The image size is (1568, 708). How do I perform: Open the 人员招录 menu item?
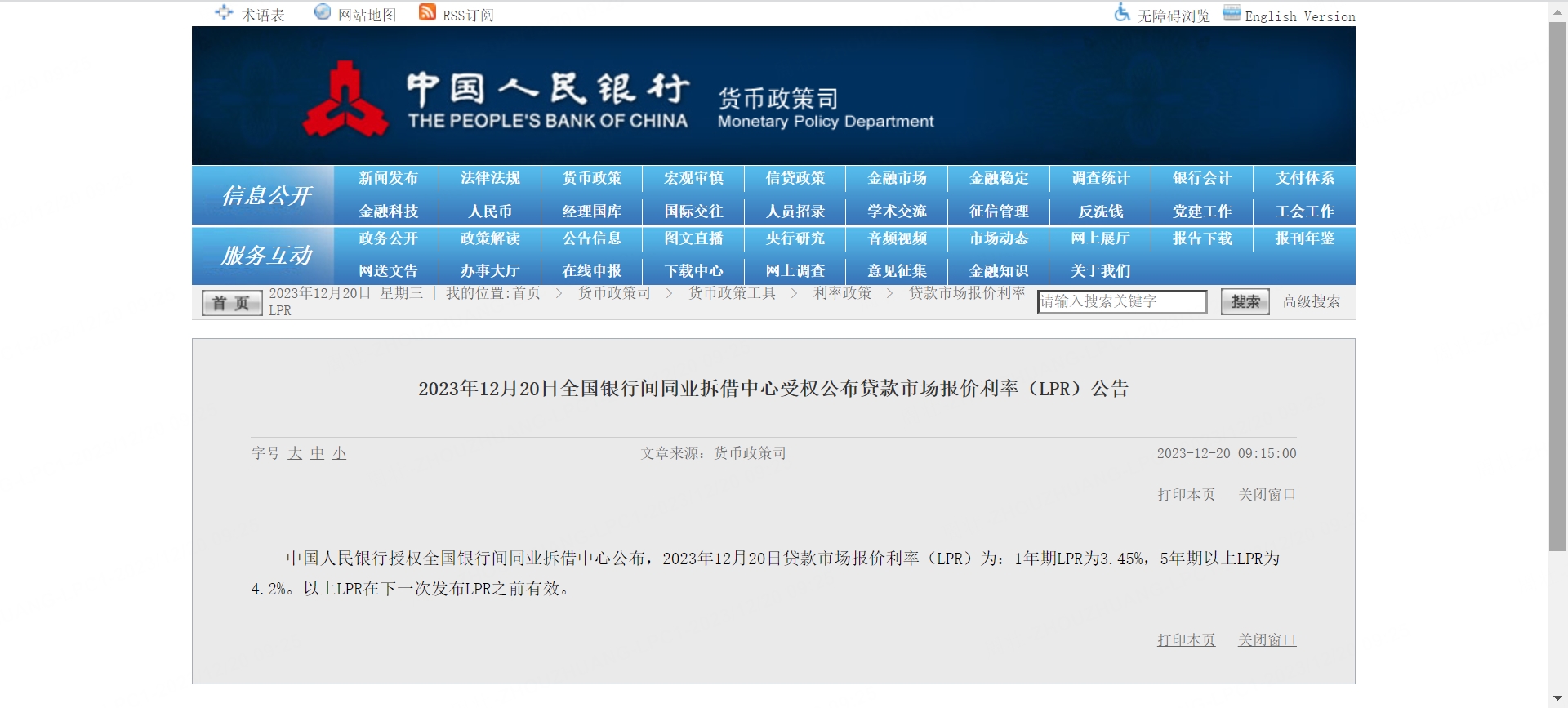click(x=795, y=212)
